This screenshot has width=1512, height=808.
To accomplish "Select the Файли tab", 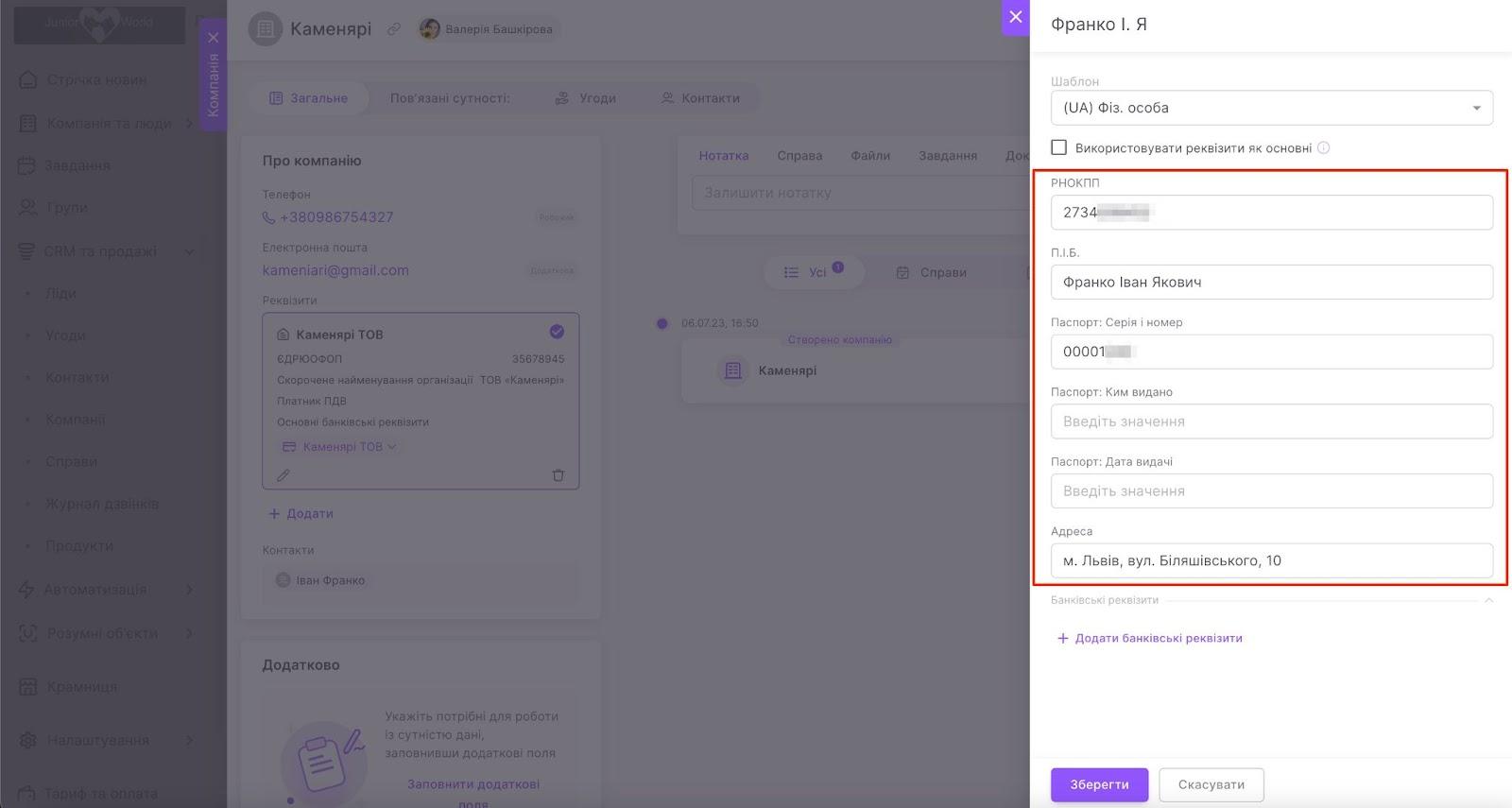I will (x=870, y=156).
